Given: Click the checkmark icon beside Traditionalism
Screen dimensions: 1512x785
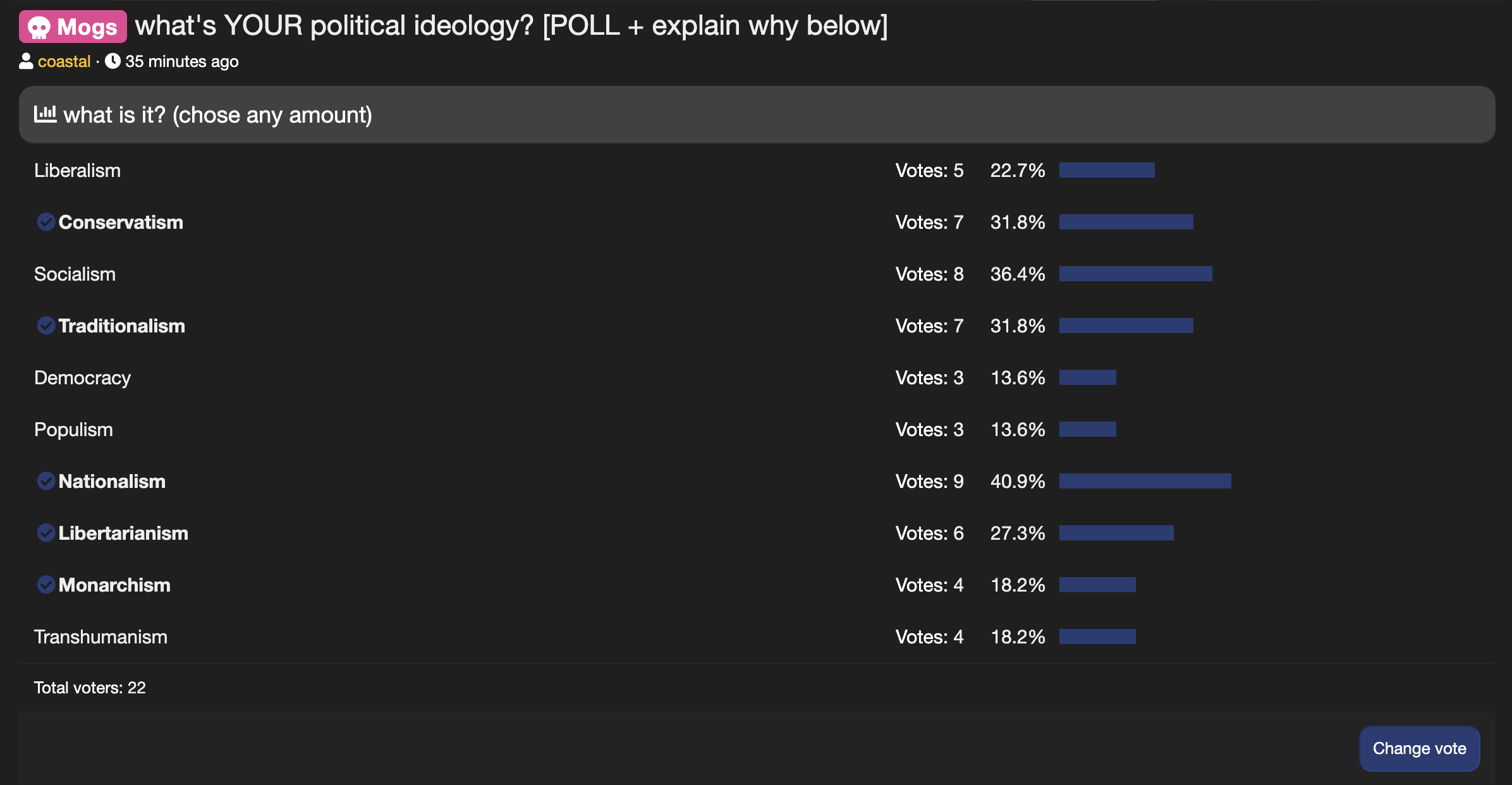Looking at the screenshot, I should (x=46, y=326).
